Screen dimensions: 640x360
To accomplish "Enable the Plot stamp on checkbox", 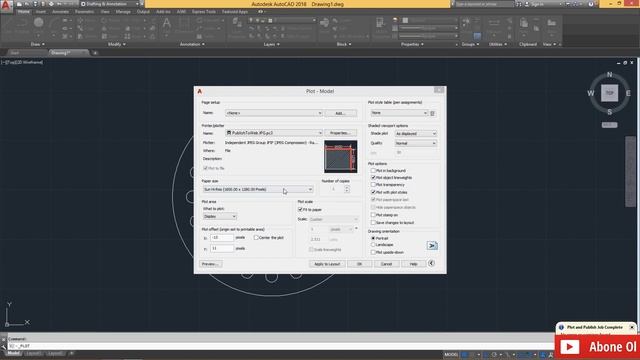I will [373, 215].
